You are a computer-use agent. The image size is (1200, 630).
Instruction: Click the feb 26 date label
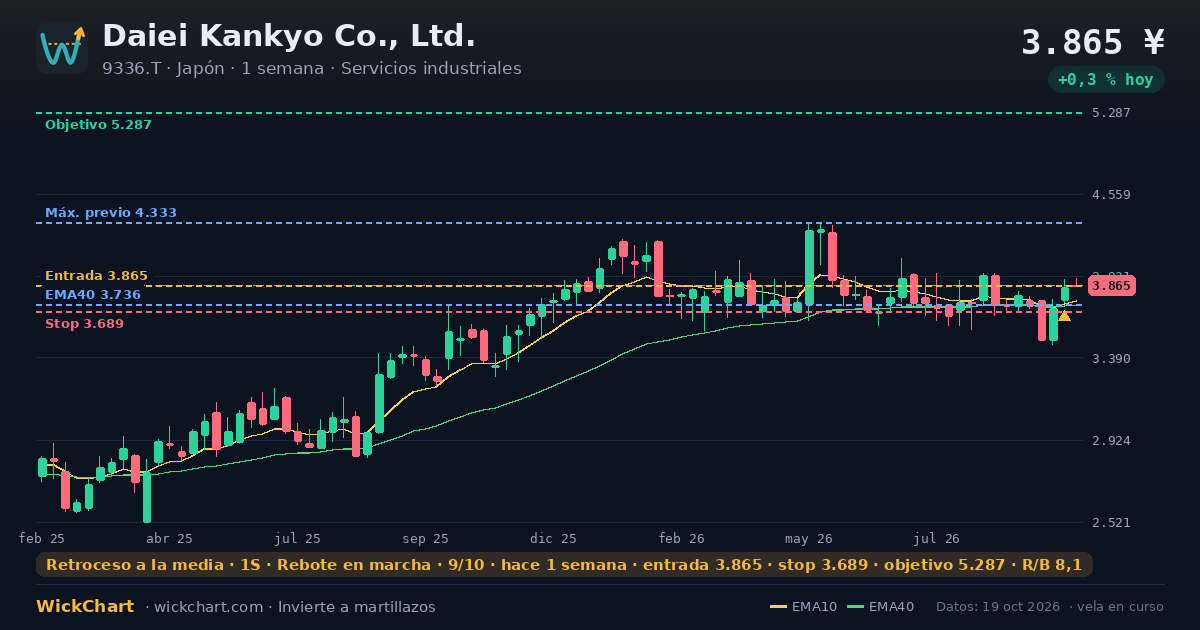(682, 538)
